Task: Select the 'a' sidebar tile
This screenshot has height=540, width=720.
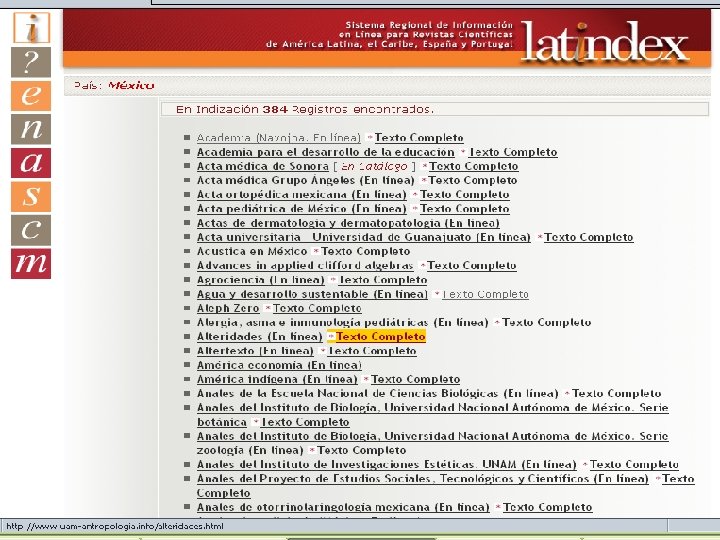Action: tap(31, 163)
